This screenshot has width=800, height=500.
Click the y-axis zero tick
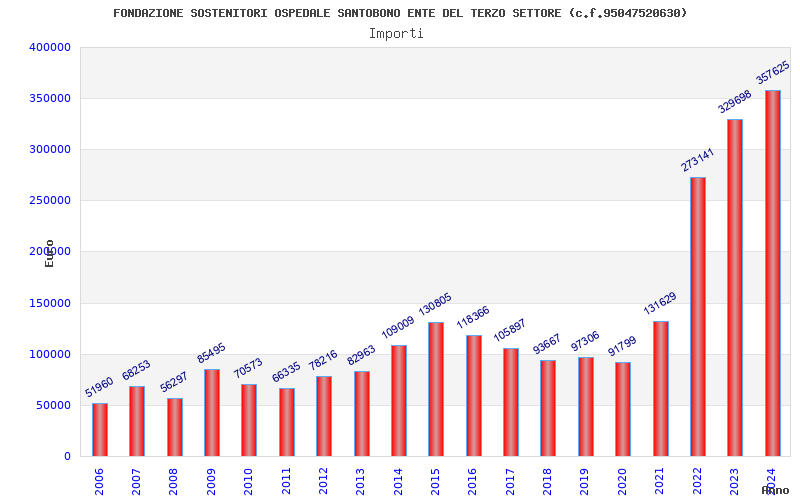pyautogui.click(x=67, y=457)
